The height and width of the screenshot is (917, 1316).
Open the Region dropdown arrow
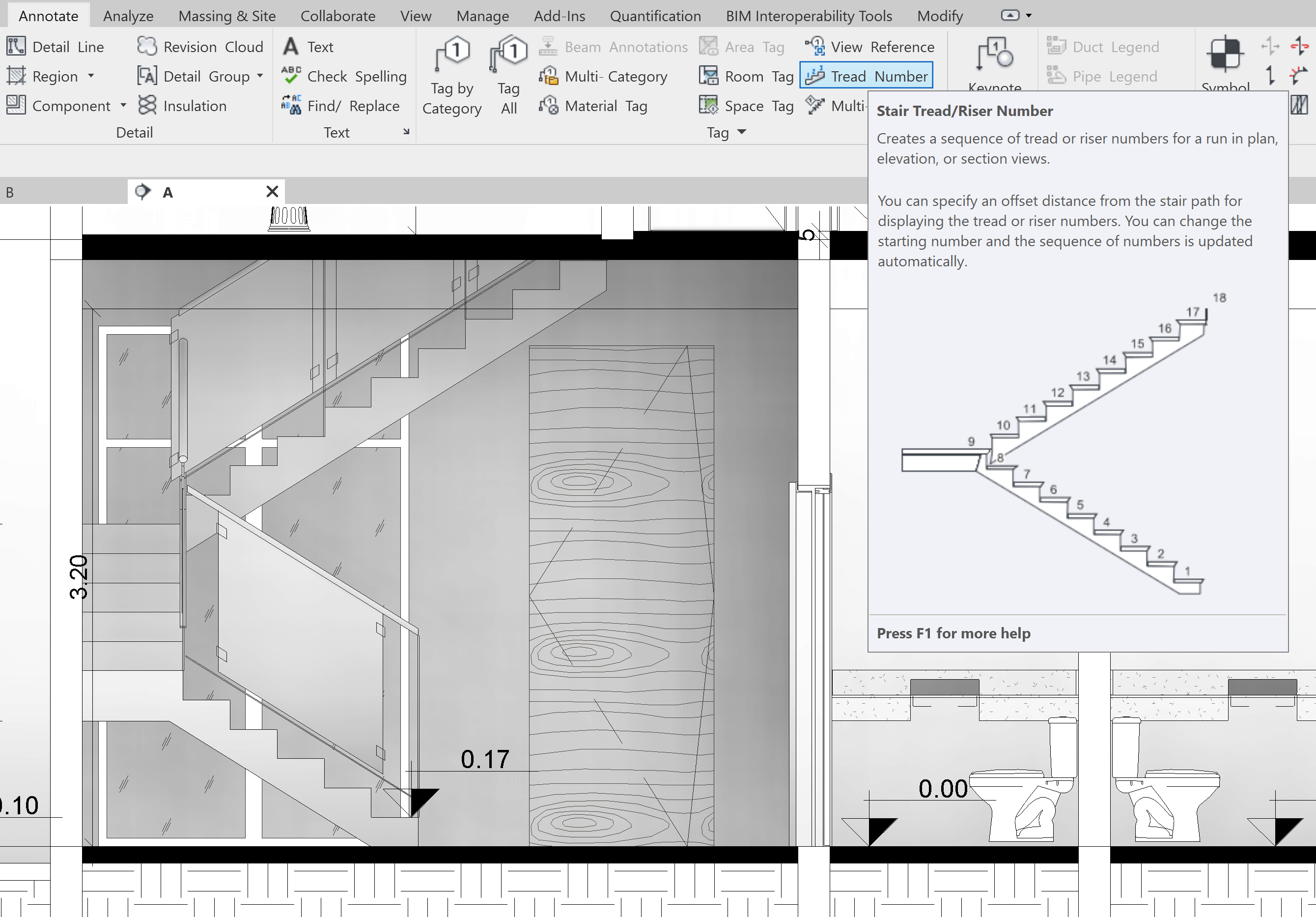[91, 76]
